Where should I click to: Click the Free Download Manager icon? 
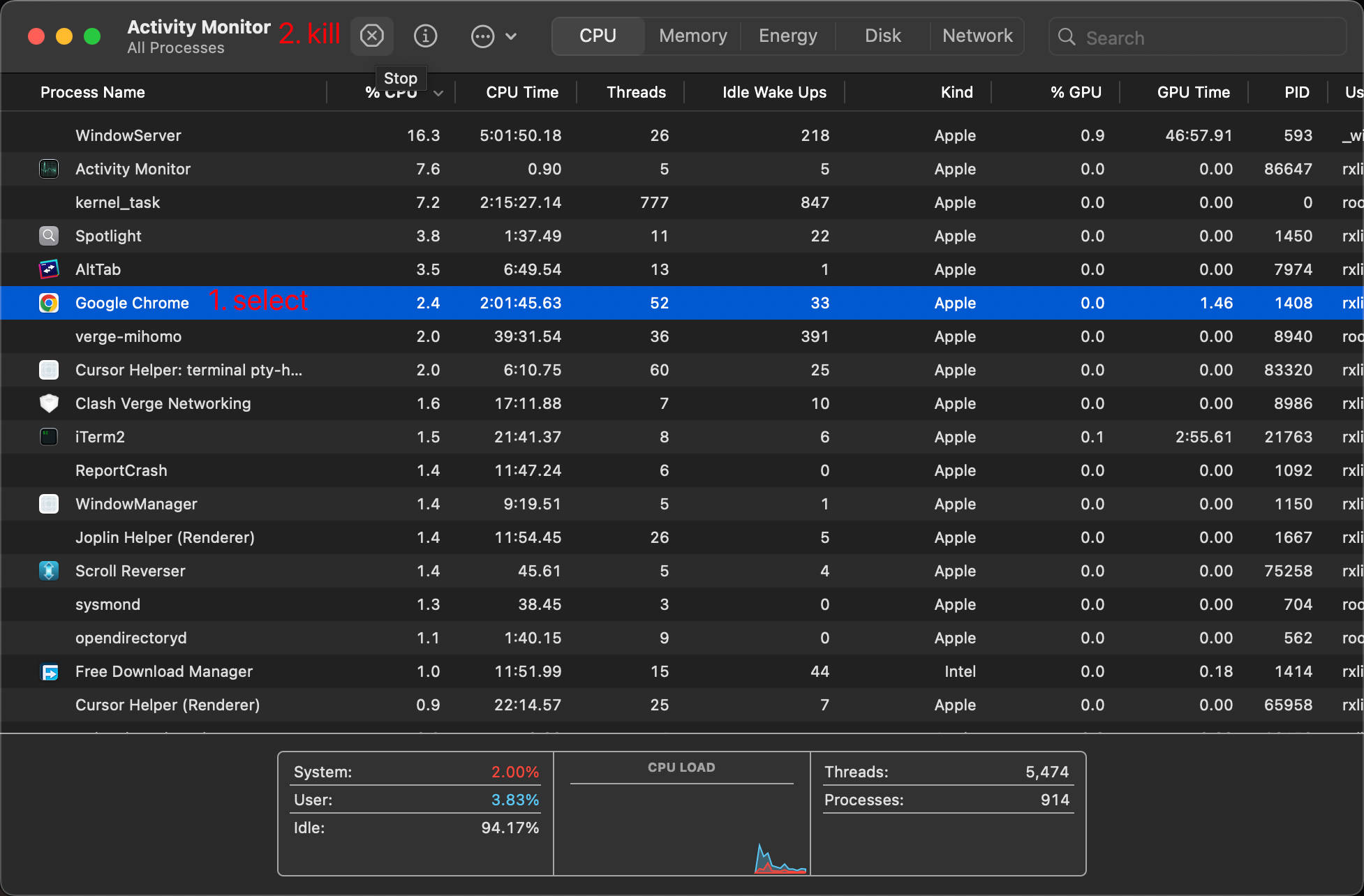tap(49, 671)
